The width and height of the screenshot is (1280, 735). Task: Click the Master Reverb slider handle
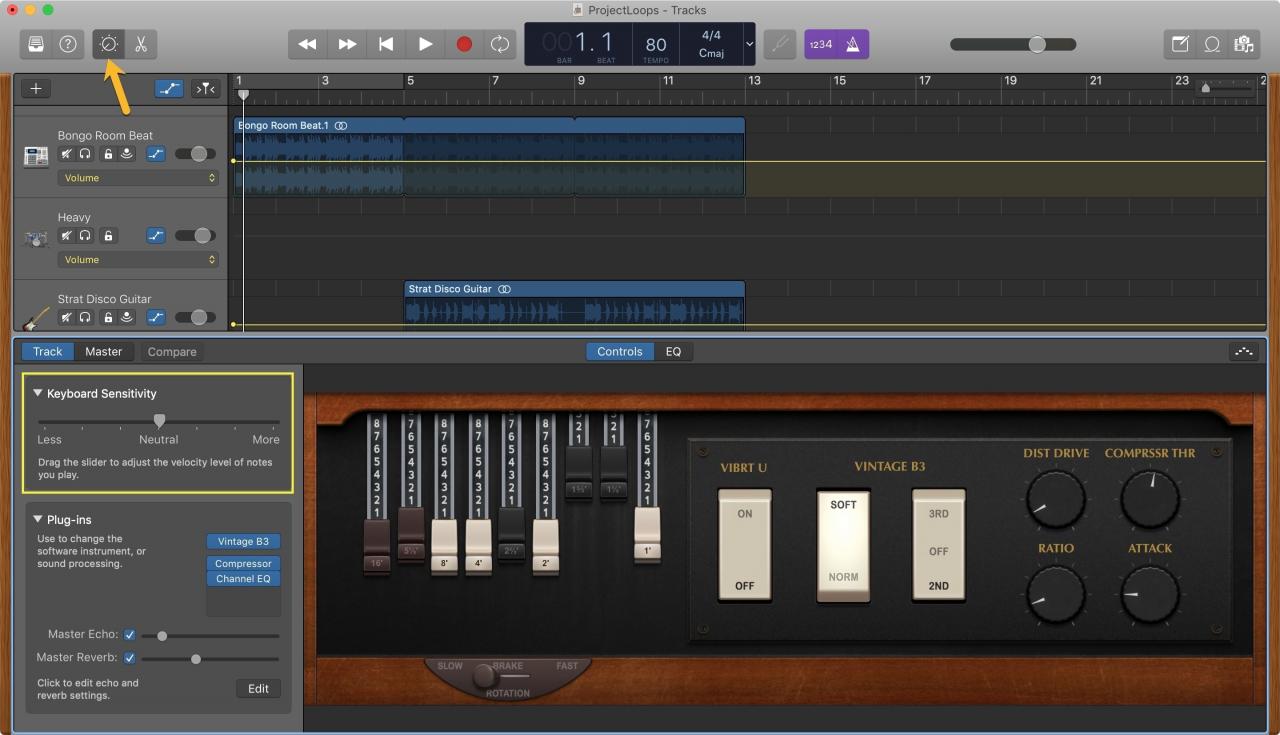196,658
